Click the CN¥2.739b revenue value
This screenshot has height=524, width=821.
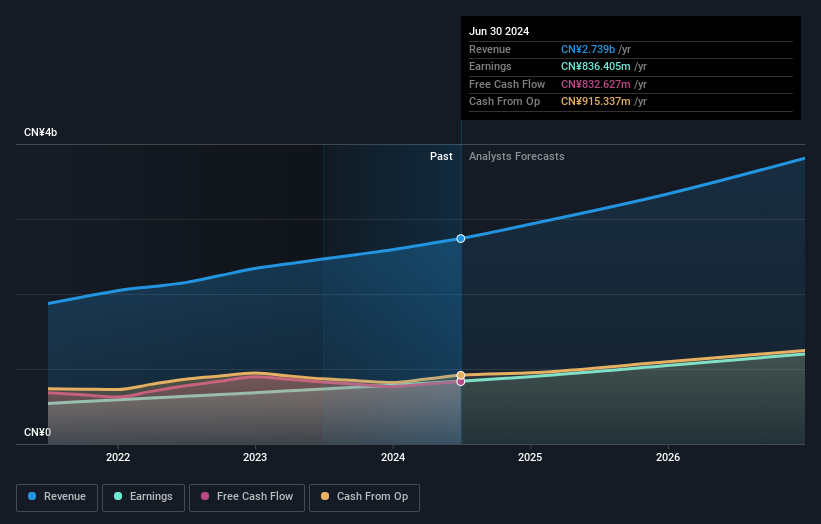pyautogui.click(x=588, y=49)
